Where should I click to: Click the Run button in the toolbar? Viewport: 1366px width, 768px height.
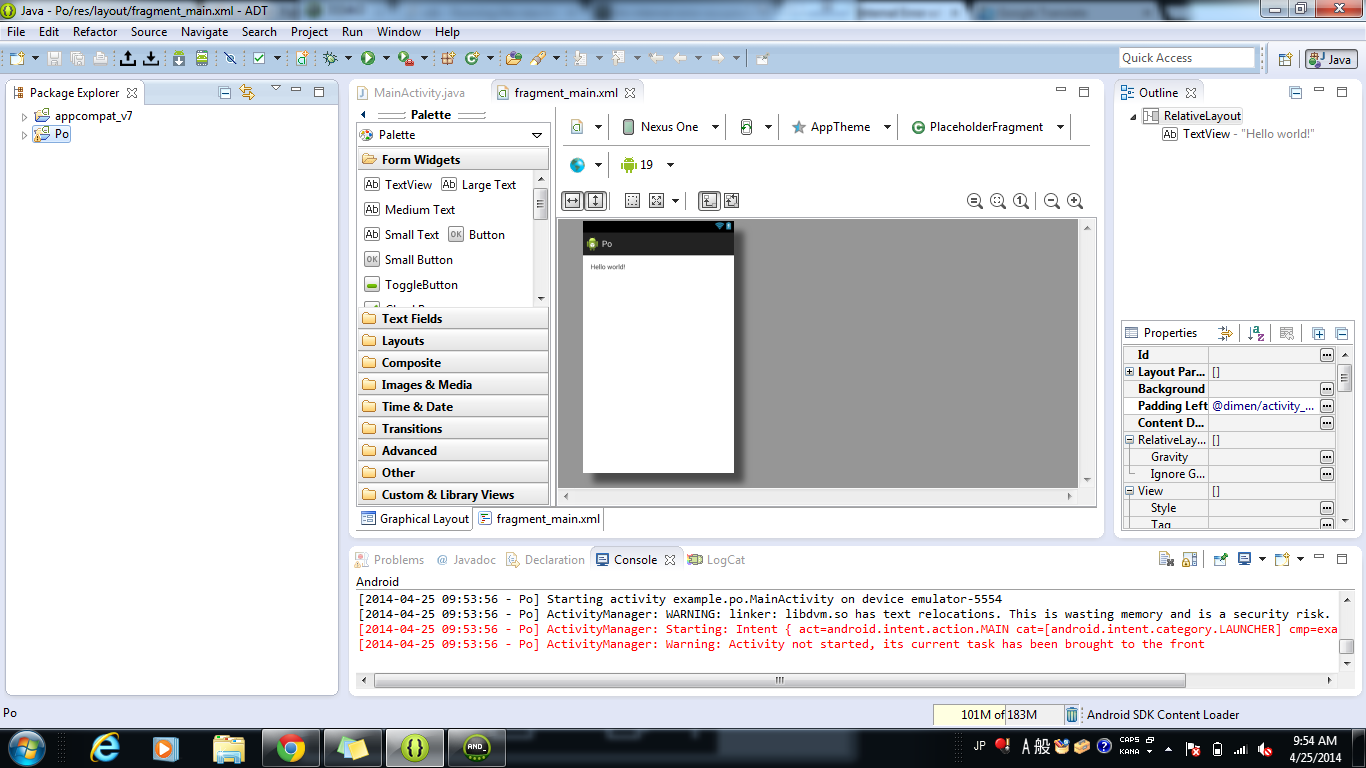[x=368, y=57]
